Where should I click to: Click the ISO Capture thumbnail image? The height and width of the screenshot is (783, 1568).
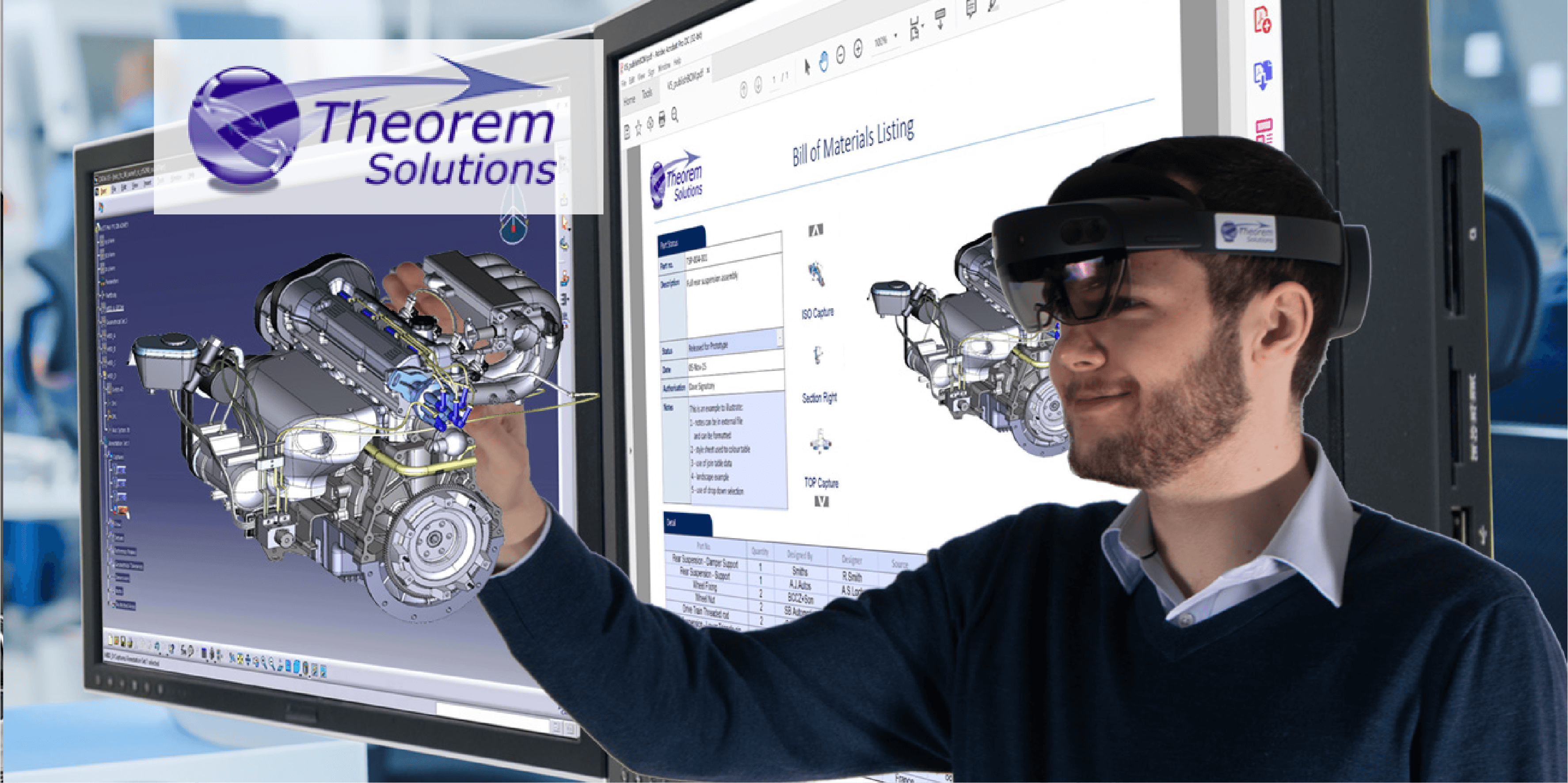(816, 275)
